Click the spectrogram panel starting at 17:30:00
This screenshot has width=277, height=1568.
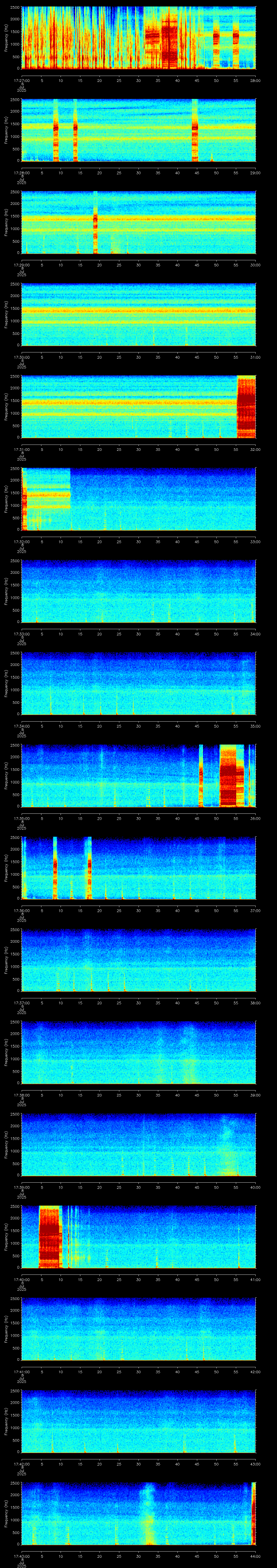(139, 315)
